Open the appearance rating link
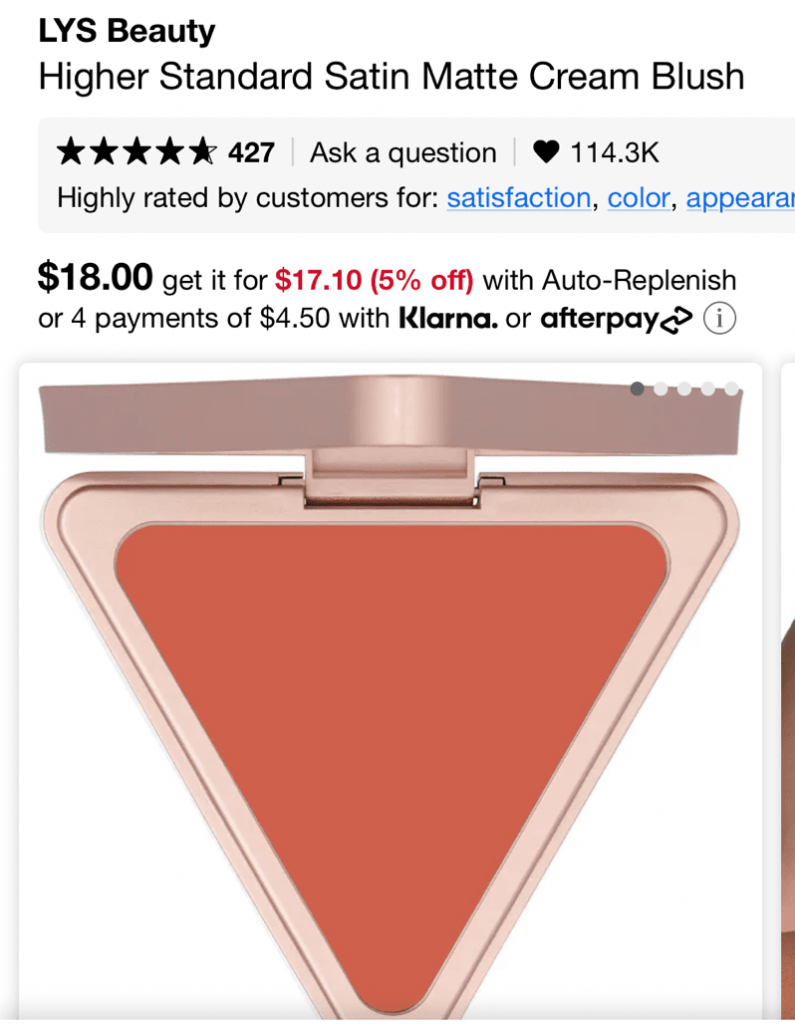This screenshot has height=1024, width=795. 741,199
